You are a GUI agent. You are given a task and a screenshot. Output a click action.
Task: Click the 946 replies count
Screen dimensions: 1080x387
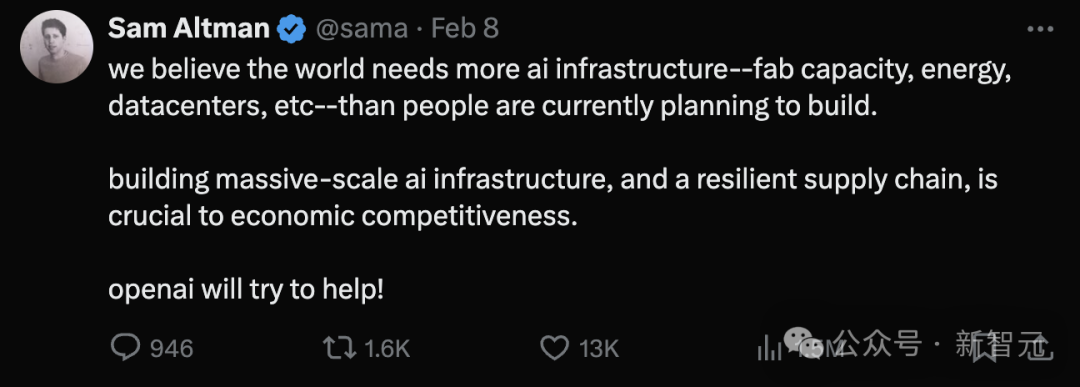pyautogui.click(x=172, y=348)
